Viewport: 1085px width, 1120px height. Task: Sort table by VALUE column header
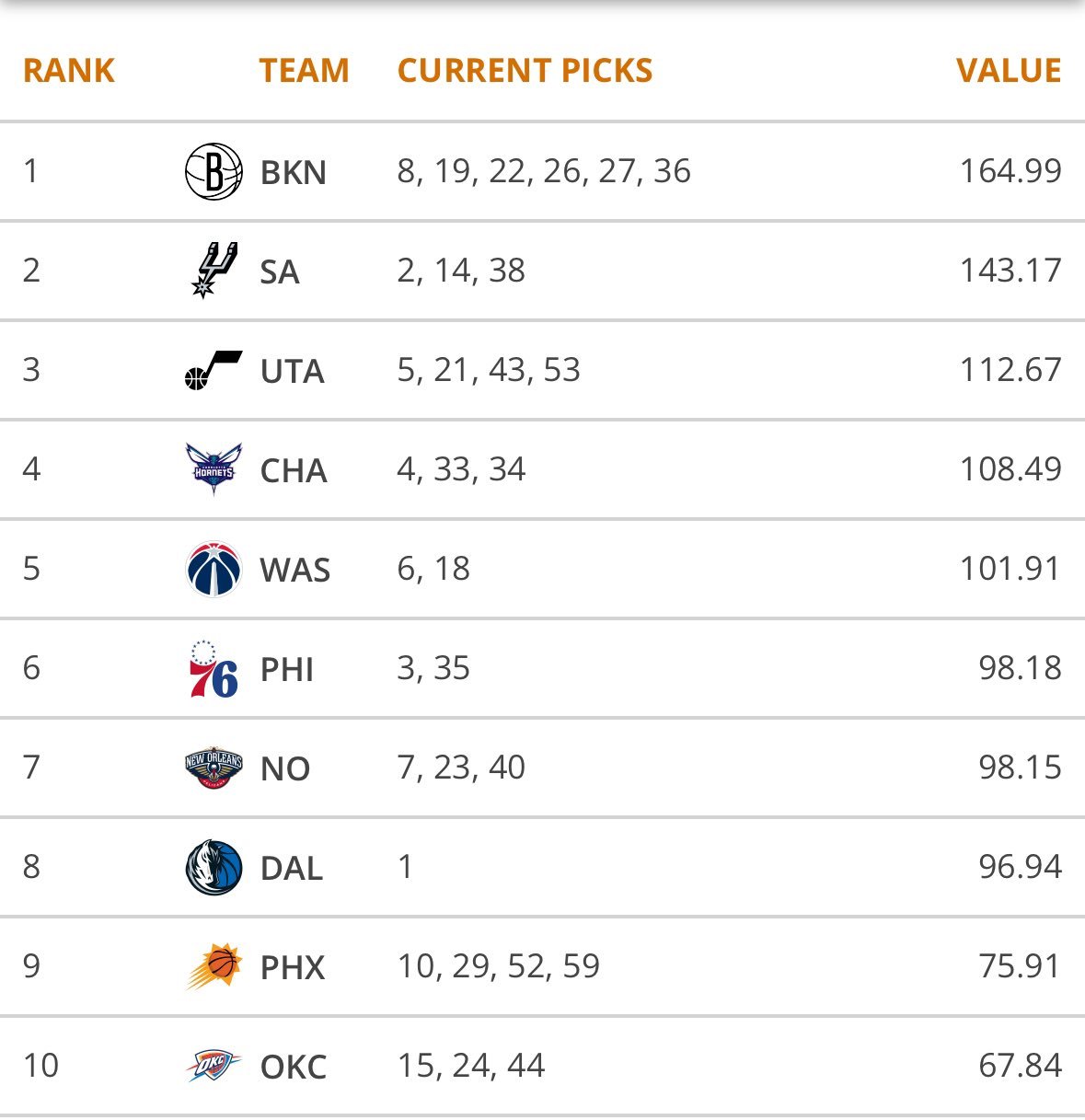(1009, 71)
